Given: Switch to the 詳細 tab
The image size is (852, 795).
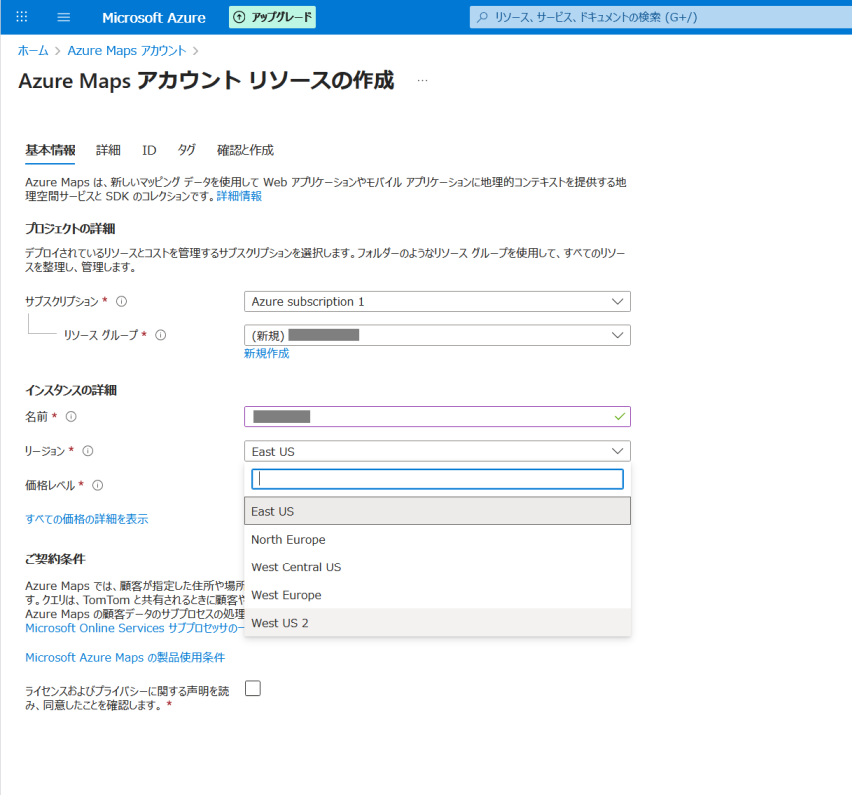Looking at the screenshot, I should tap(108, 150).
